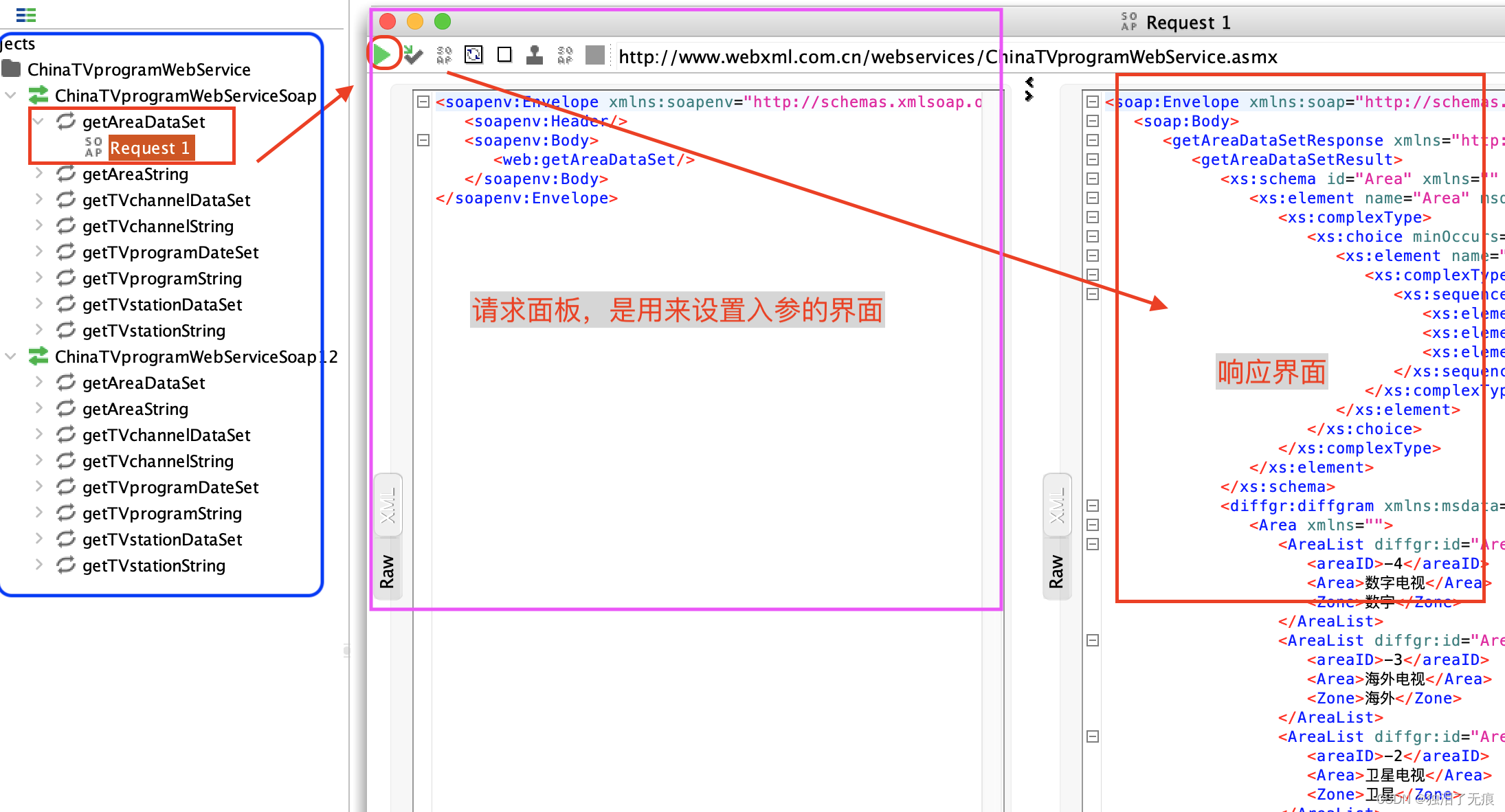Switch request editor to Raw tab
1505x812 pixels.
(x=388, y=570)
